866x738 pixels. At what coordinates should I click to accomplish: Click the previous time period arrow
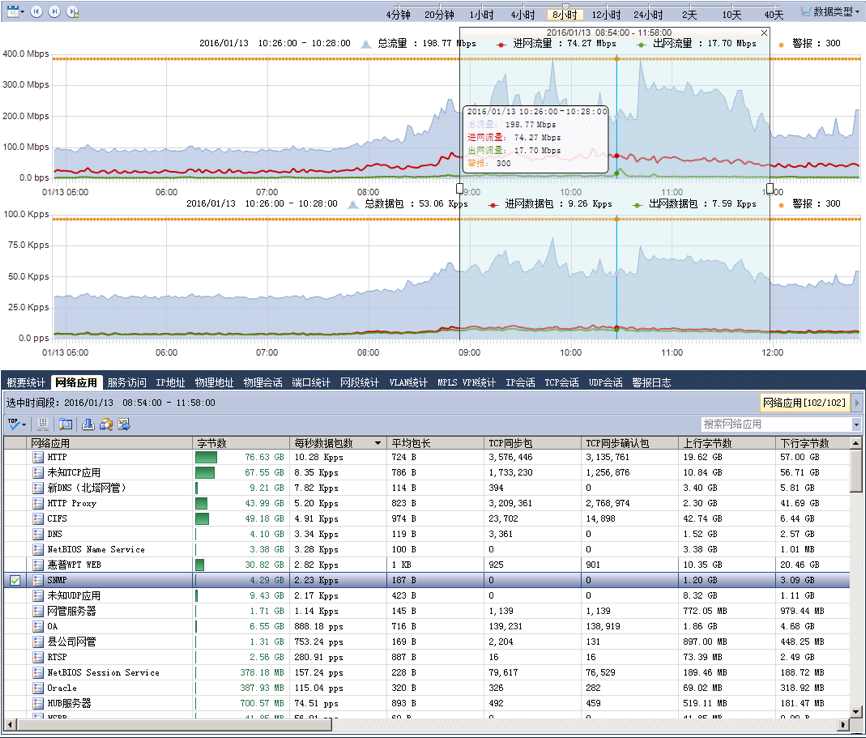[36, 11]
